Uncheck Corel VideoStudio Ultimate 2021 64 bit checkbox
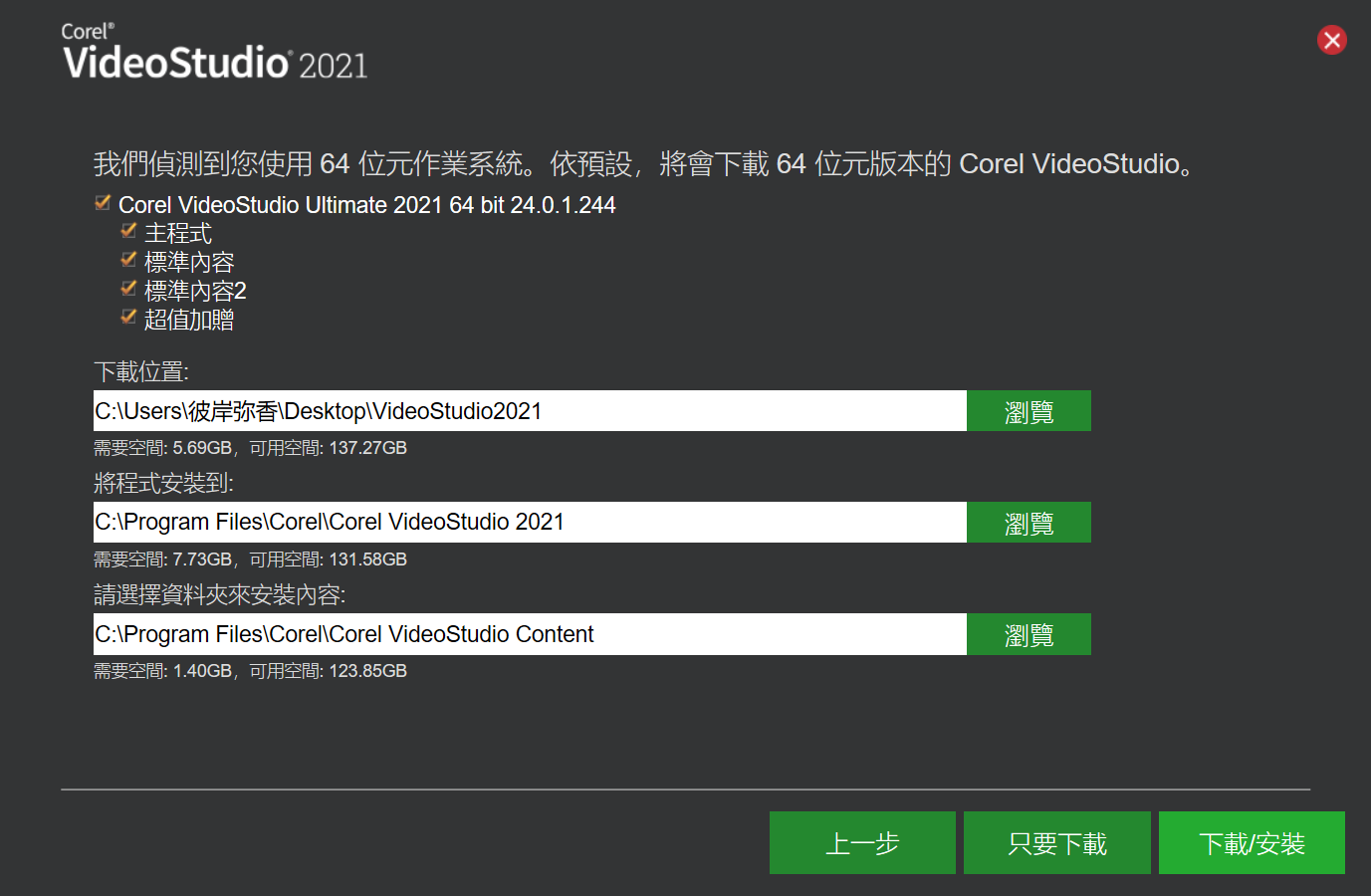 click(103, 203)
